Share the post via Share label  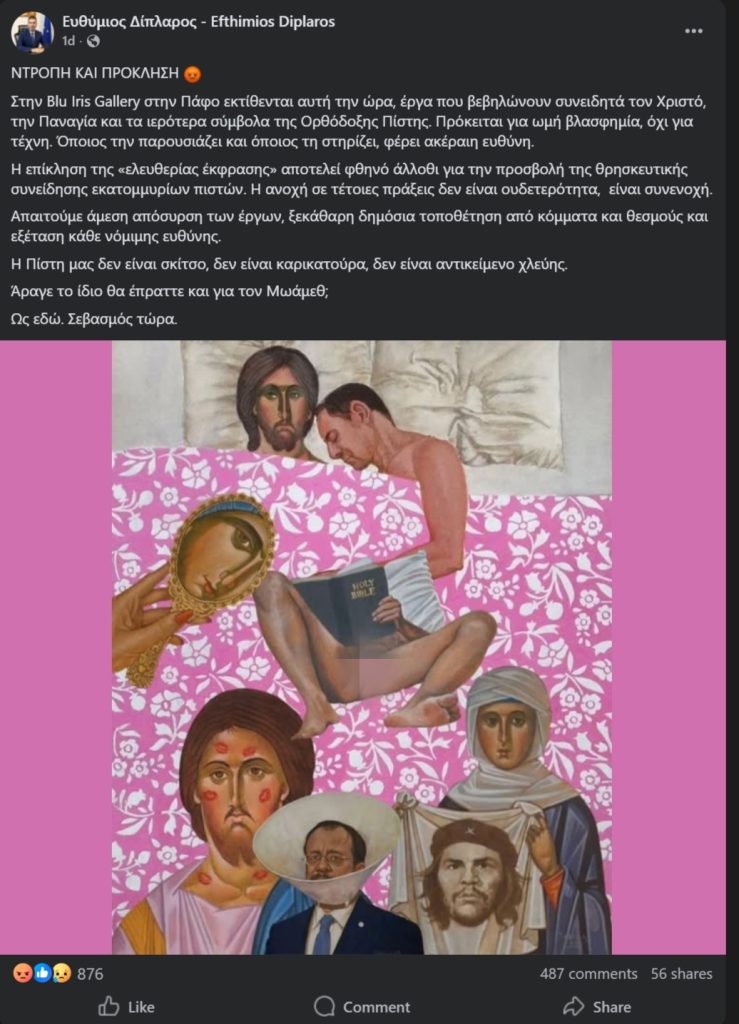(x=612, y=1007)
